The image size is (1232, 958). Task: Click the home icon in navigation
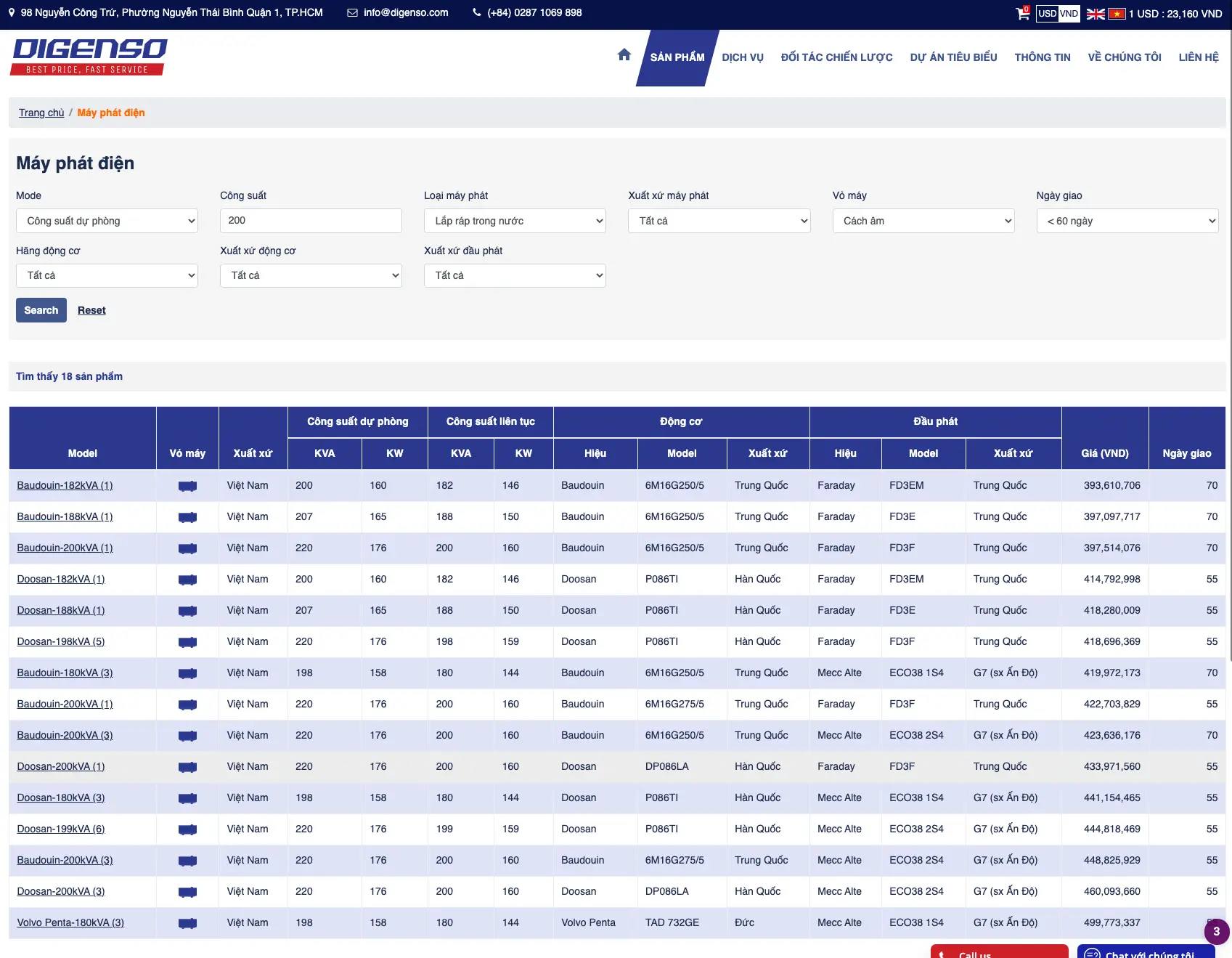tap(624, 55)
